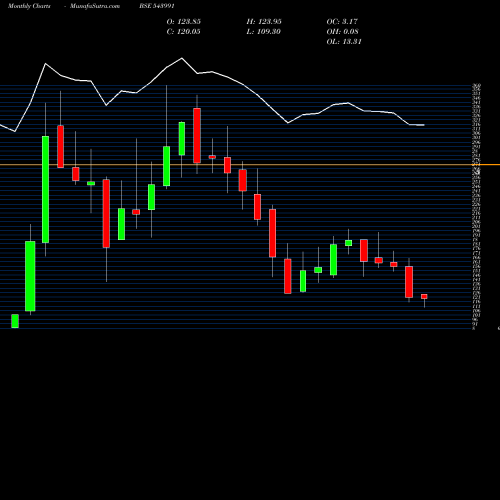Select the open value 'O: 123.85'
The width and height of the screenshot is (500, 500).
click(184, 22)
